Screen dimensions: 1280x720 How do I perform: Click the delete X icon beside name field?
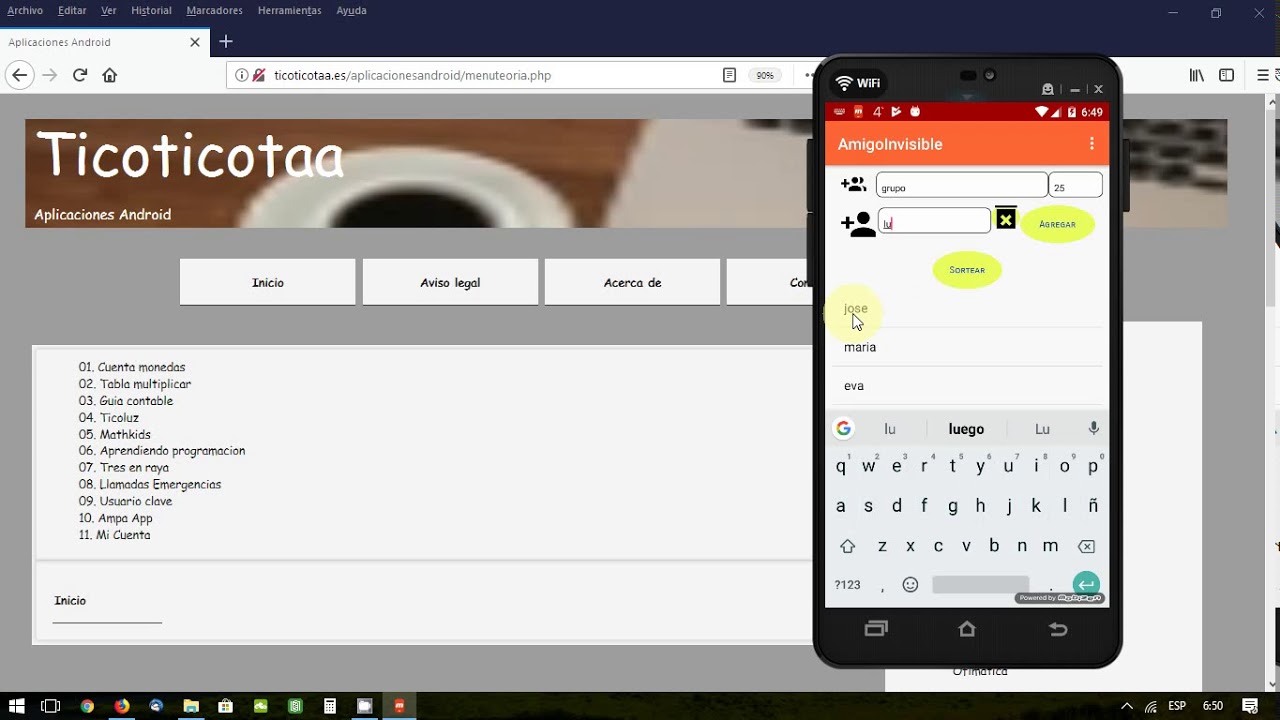tap(1006, 219)
